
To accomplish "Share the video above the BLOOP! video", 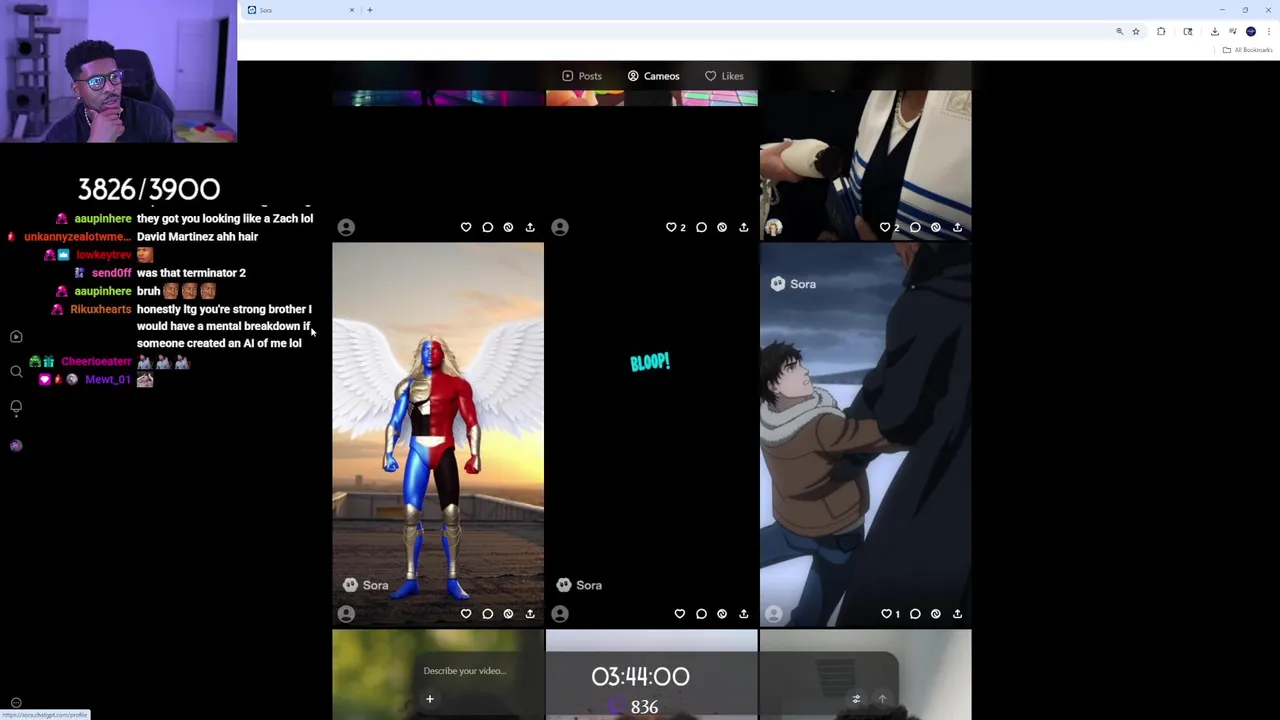I will click(744, 228).
